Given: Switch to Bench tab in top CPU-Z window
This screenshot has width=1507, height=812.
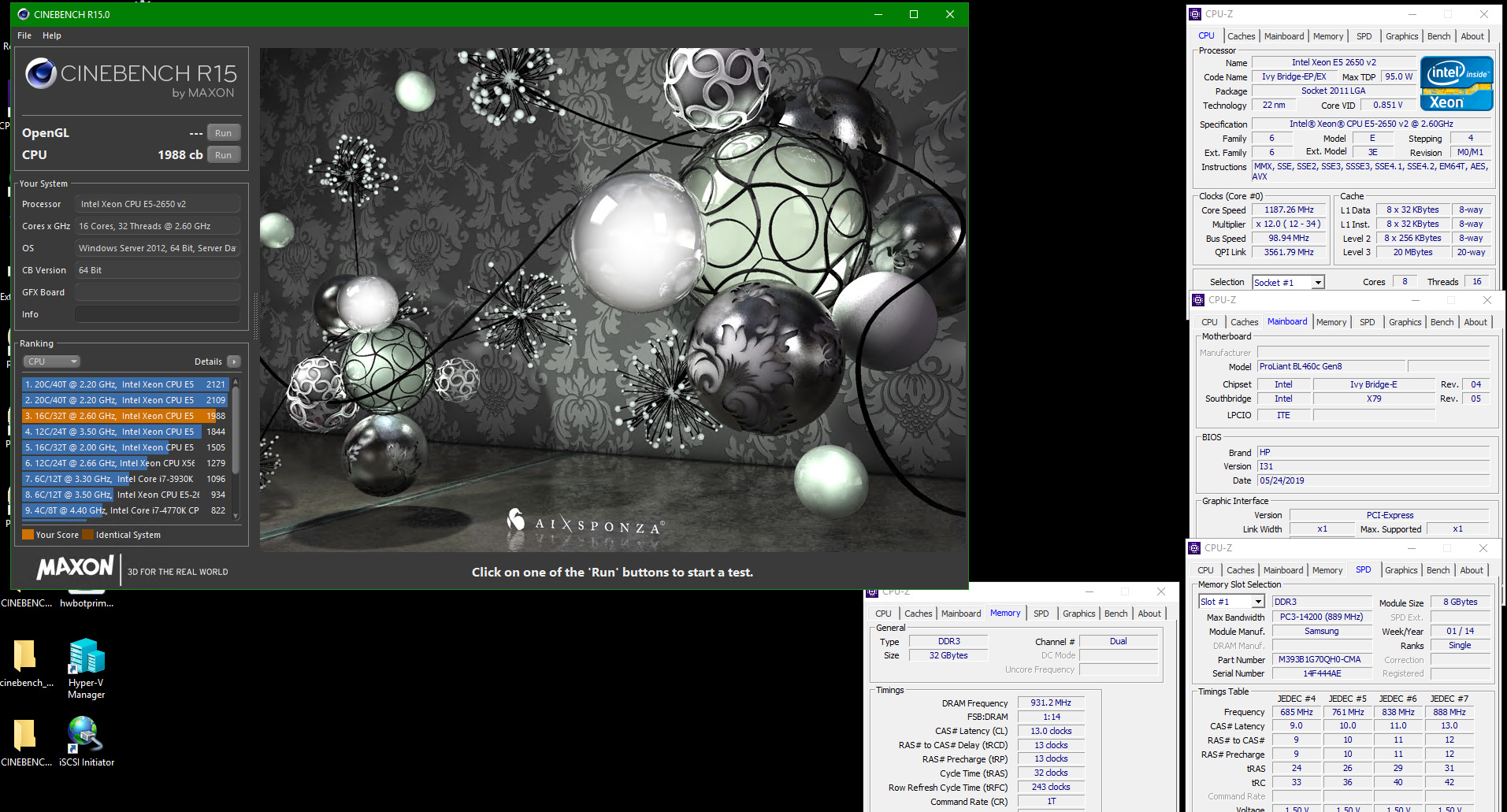Looking at the screenshot, I should tap(1439, 36).
